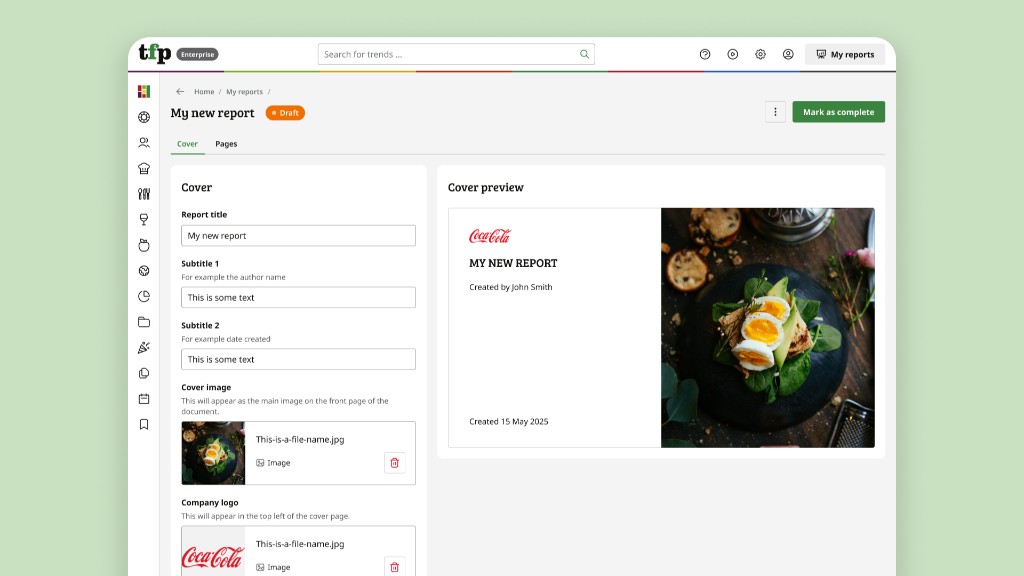Open the three-dot more options menu
The image size is (1024, 576).
coord(775,112)
